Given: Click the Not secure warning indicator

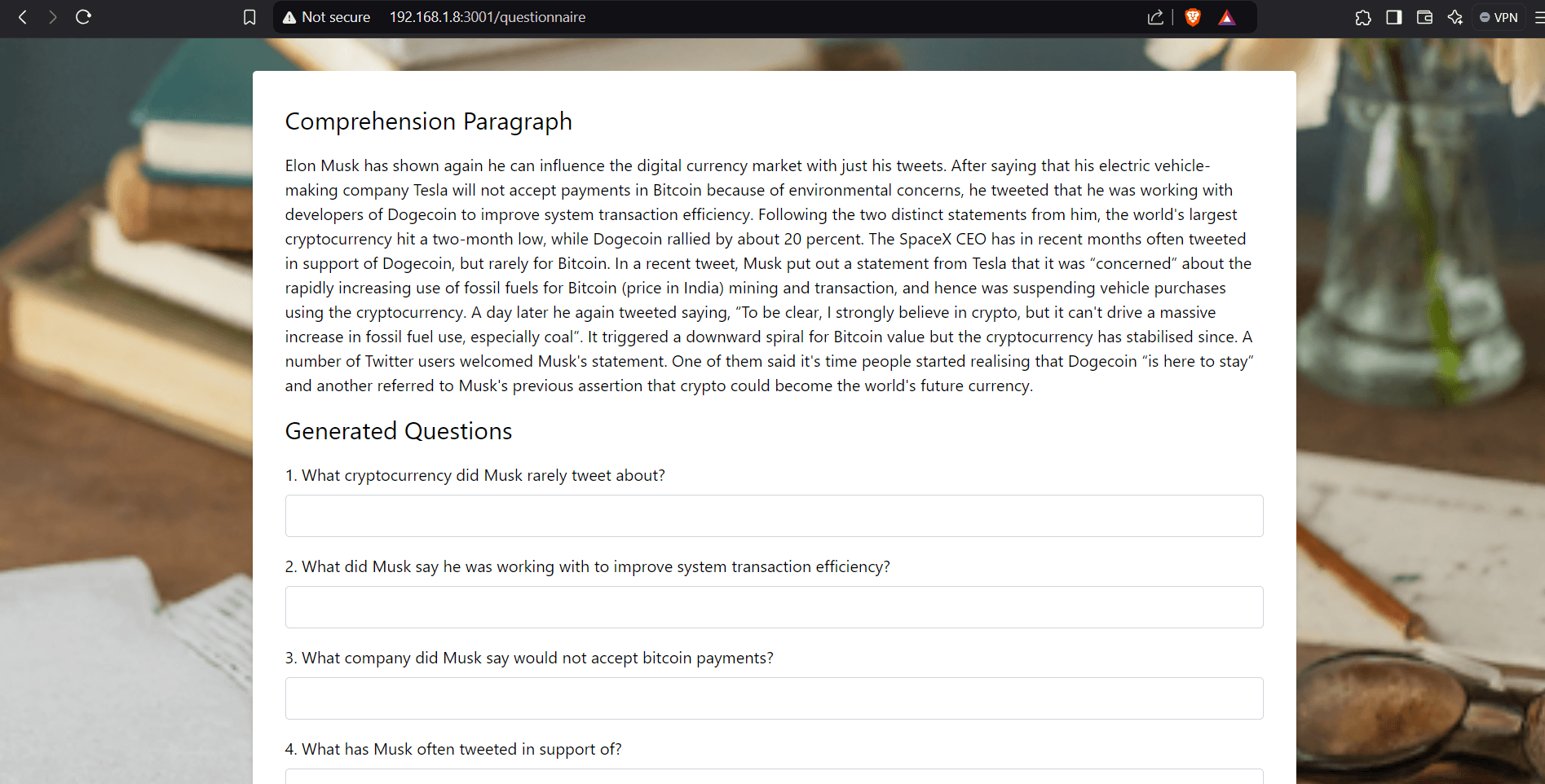Looking at the screenshot, I should 326,17.
